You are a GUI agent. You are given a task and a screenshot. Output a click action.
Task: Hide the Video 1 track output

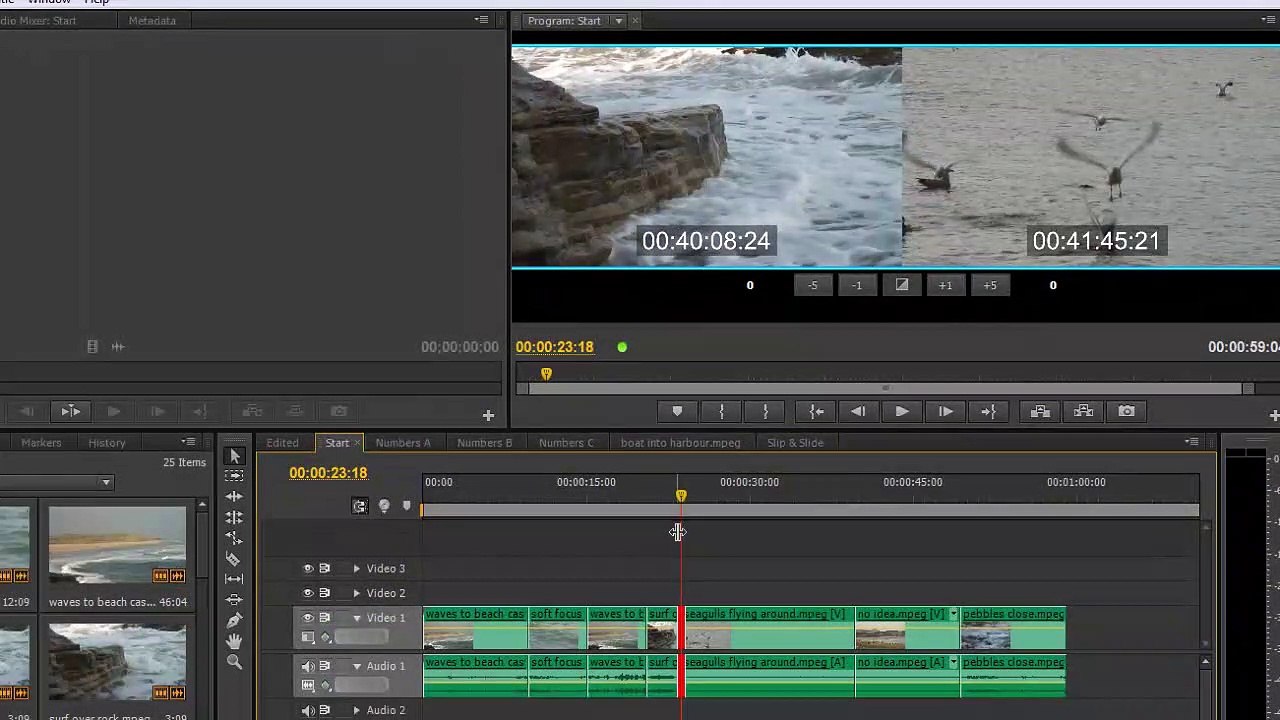click(308, 618)
